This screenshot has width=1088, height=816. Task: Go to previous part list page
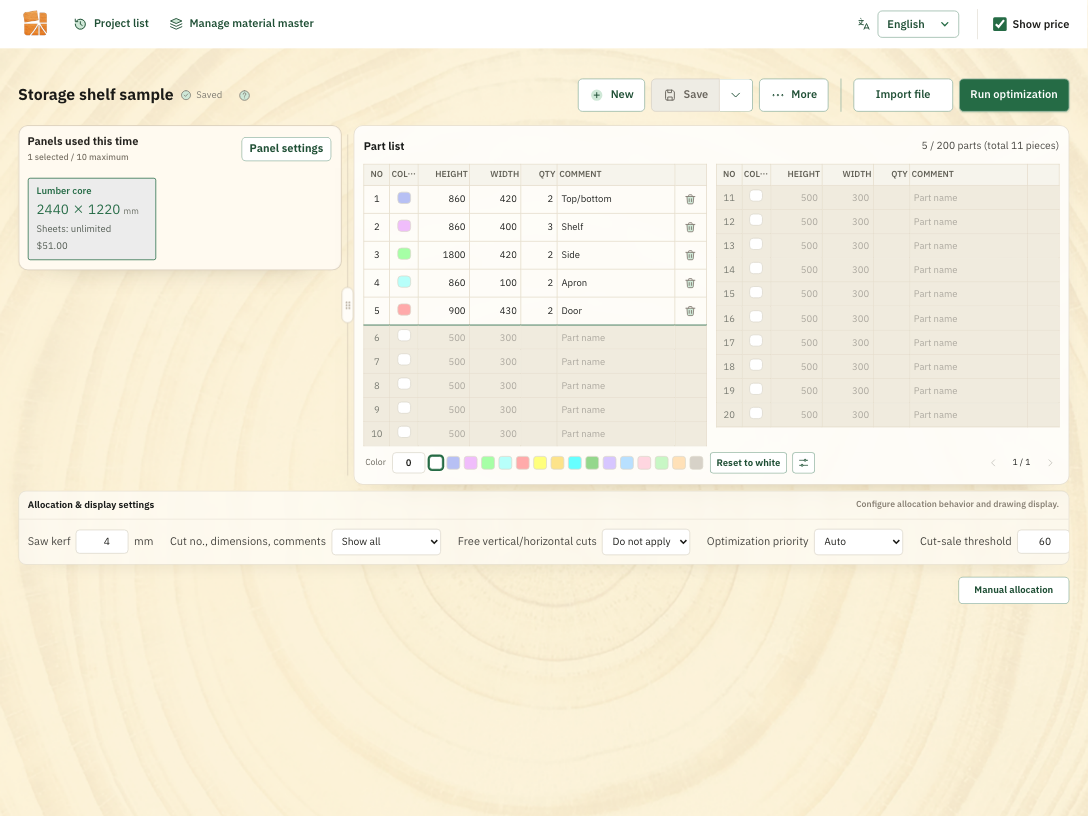(993, 463)
